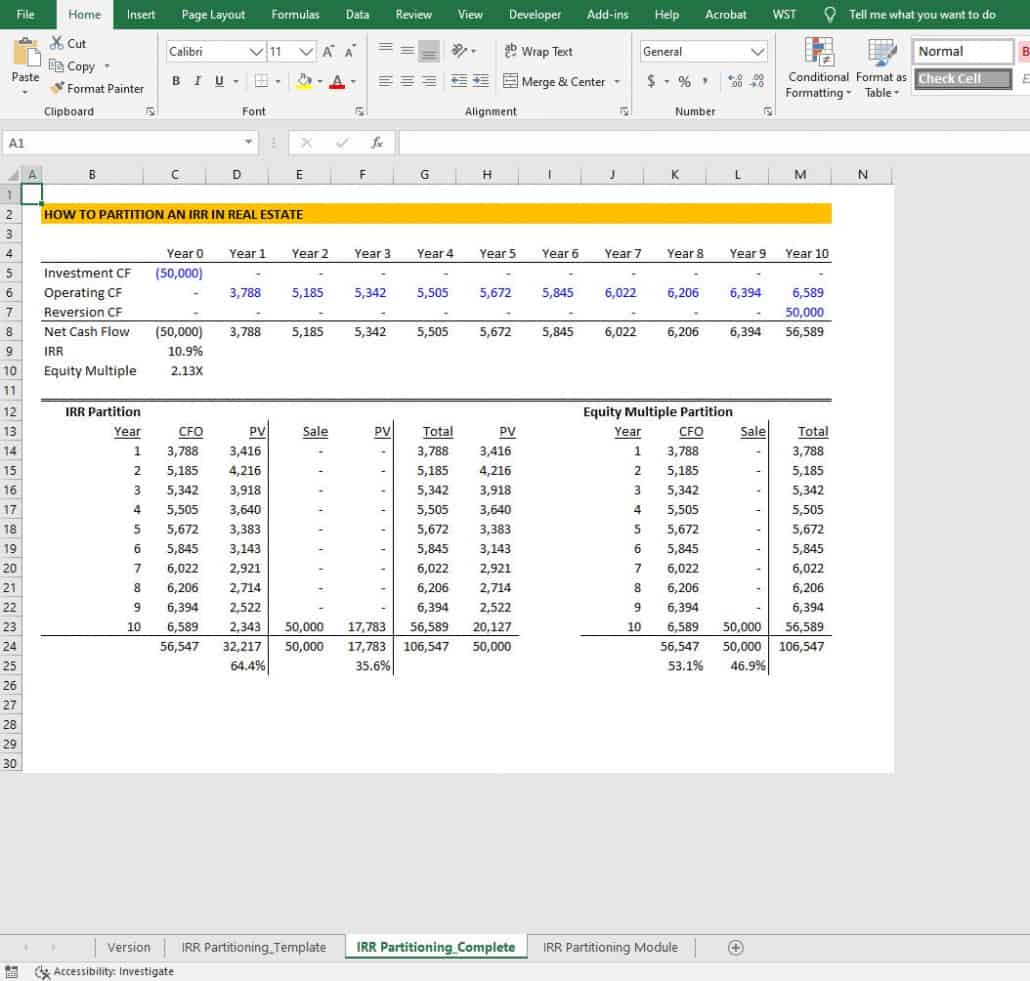
Task: Toggle Wrap Text for the cell
Action: (x=538, y=51)
